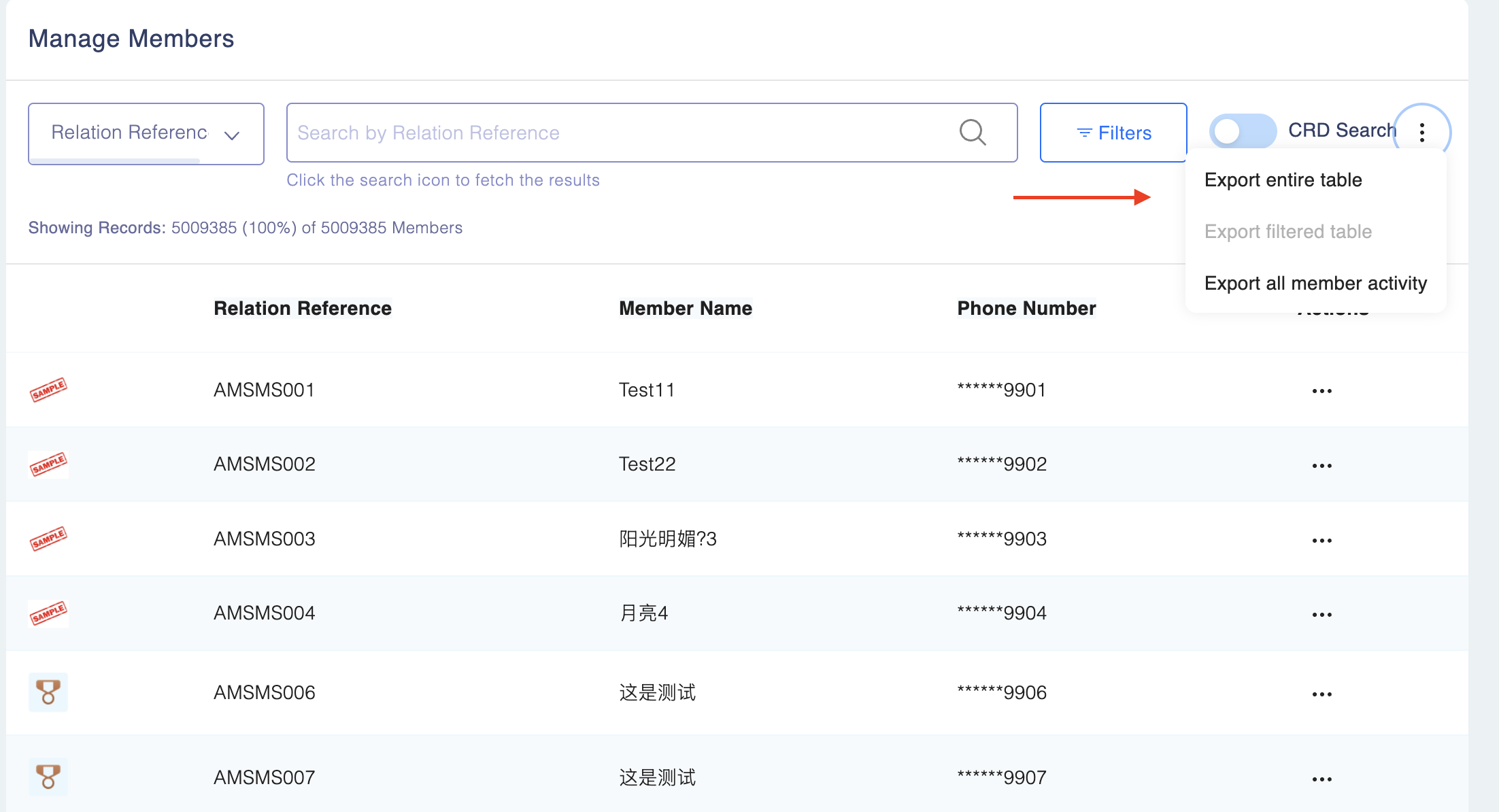
Task: Click the Relation Reference dropdown chevron
Action: coord(232,135)
